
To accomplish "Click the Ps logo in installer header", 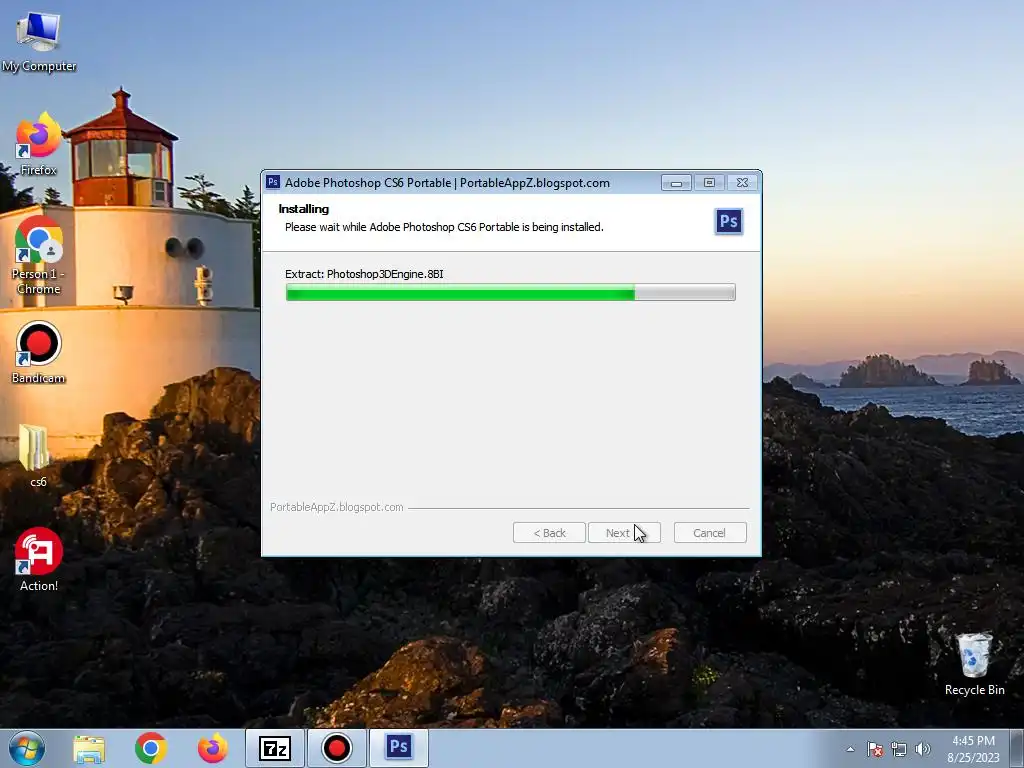I will pos(729,222).
